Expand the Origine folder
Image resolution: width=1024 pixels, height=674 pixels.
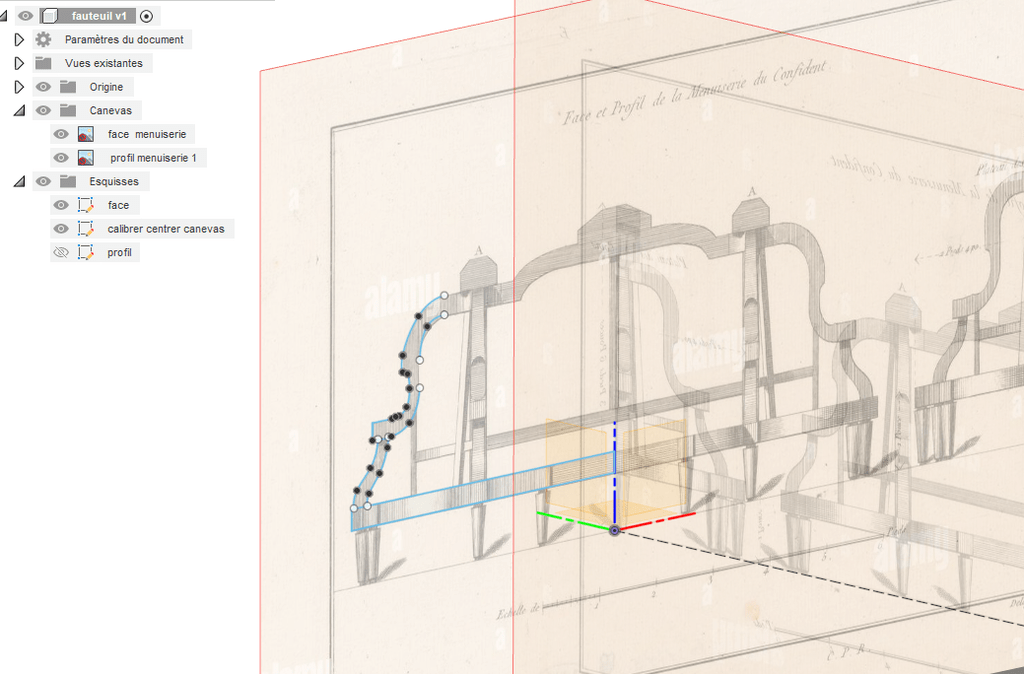19,87
